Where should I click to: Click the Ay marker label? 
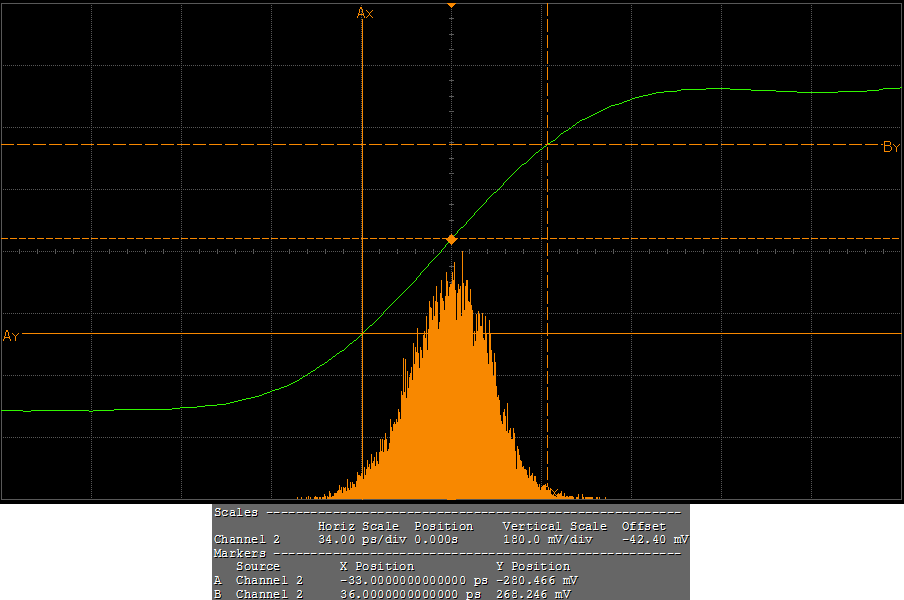[x=11, y=336]
